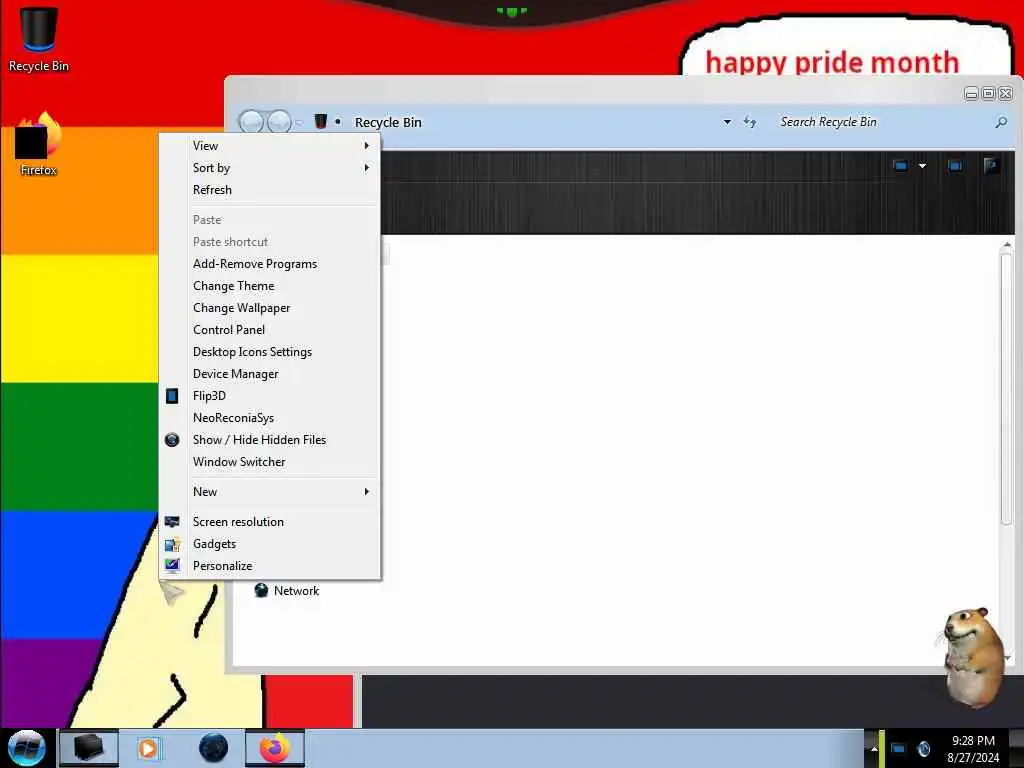Click the search magnifier icon
This screenshot has height=768, width=1024.
[x=1000, y=122]
